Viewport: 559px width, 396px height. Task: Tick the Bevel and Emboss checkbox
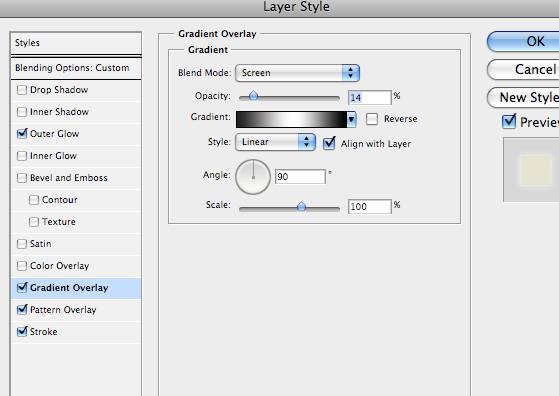tap(22, 178)
